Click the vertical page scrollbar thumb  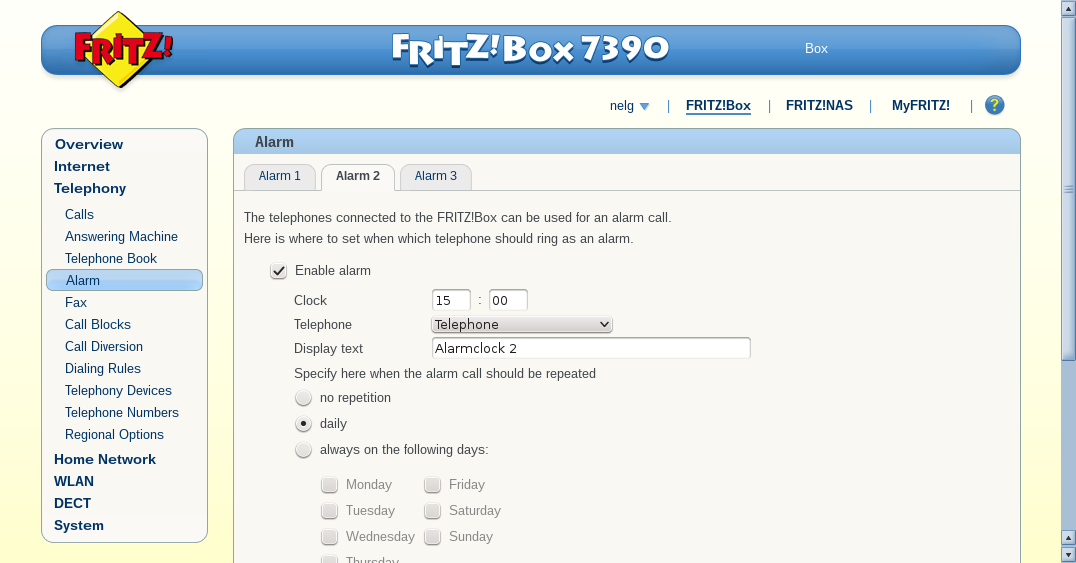[1068, 189]
